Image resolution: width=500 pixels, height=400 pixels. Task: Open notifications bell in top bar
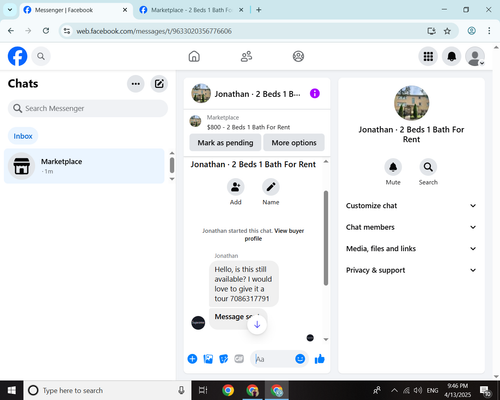(451, 56)
